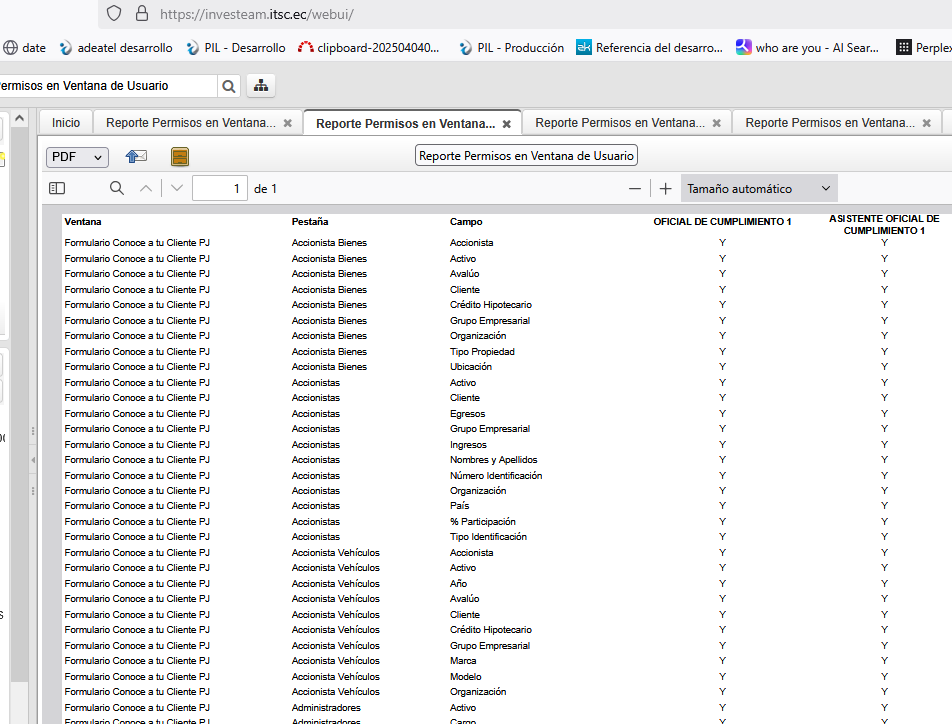Screen dimensions: 952x724
Task: Close the last Reporte Permisos tab on right
Action: (x=926, y=123)
